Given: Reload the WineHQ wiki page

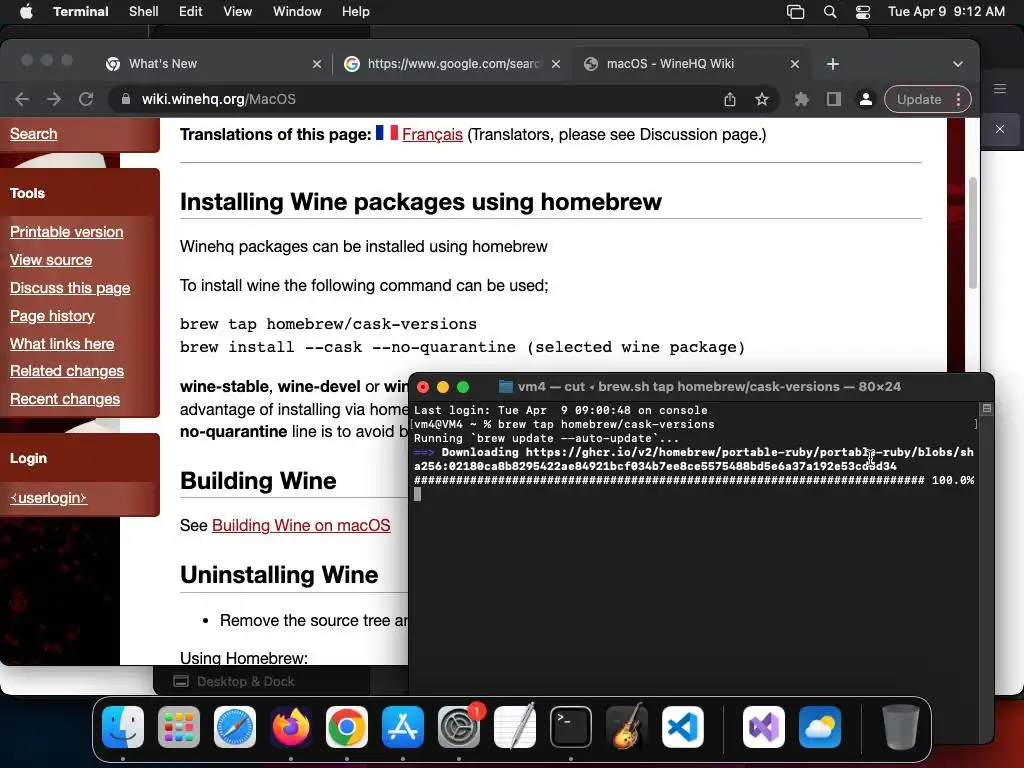Looking at the screenshot, I should 86,99.
